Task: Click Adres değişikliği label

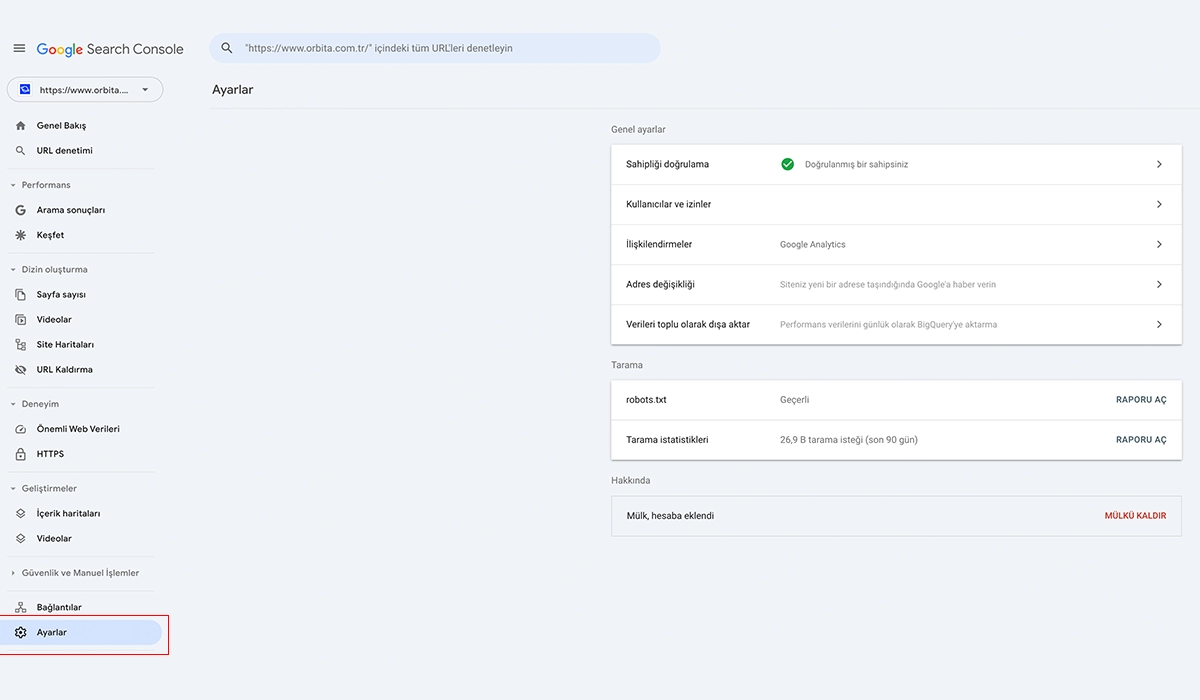Action: point(660,284)
